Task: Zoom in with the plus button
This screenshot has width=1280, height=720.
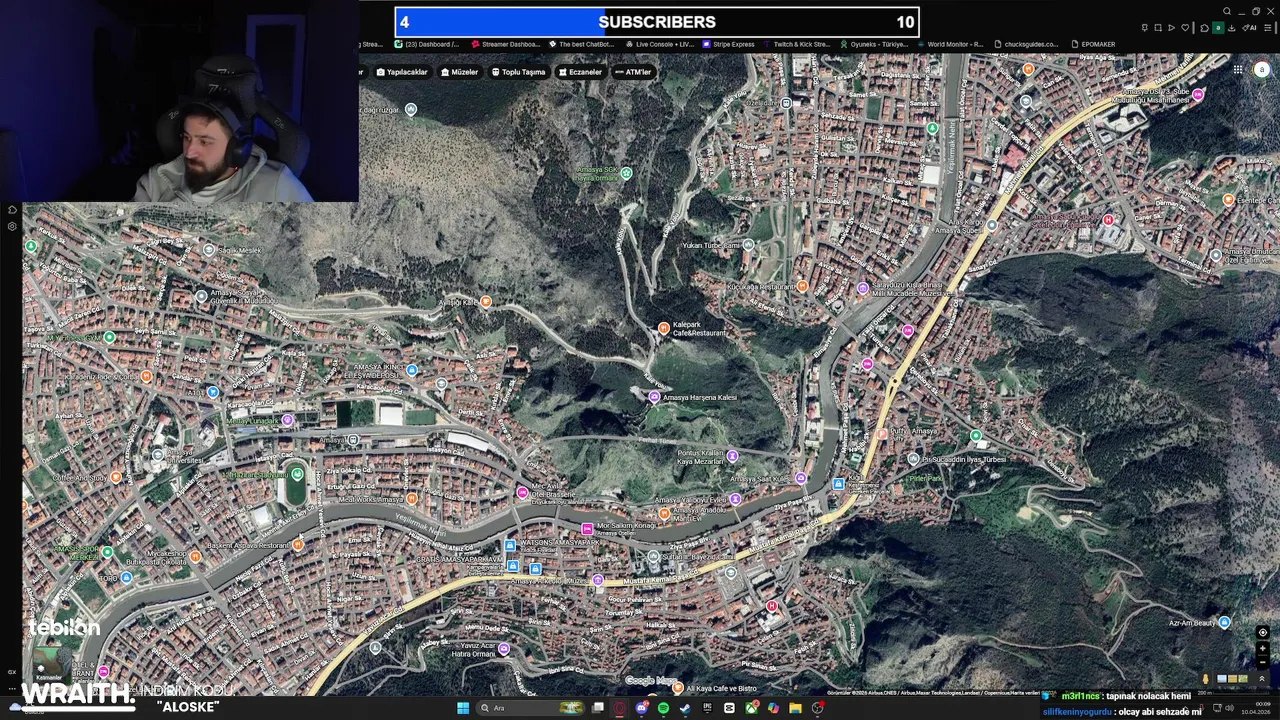Action: tap(1263, 648)
